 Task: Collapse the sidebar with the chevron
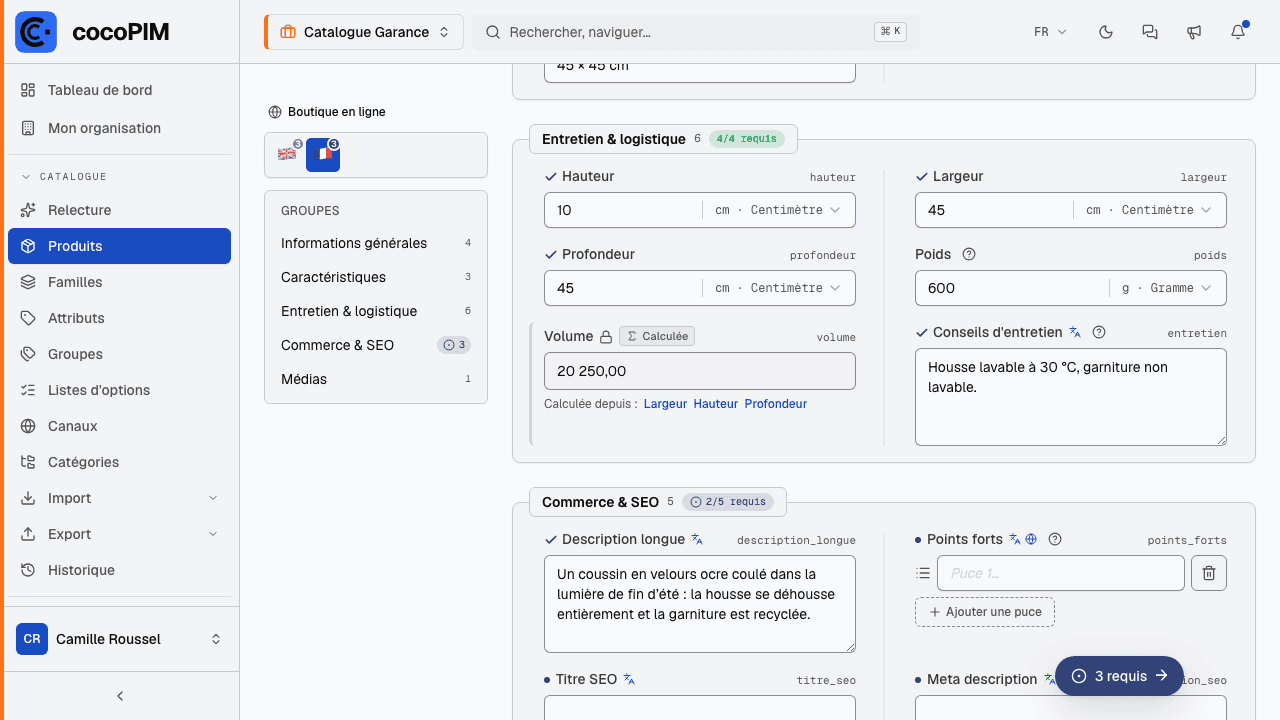point(120,696)
